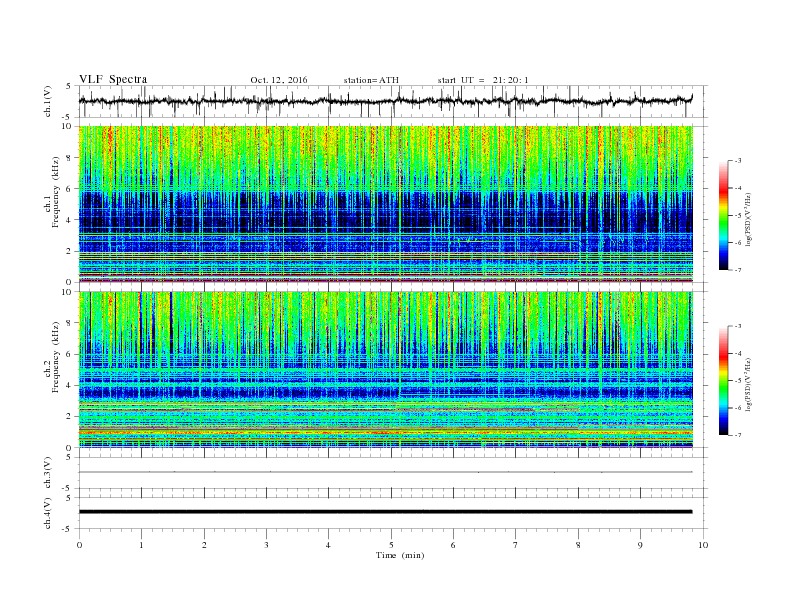Click inside the ch.1 spectrogram panel
792x612 pixels.
point(386,204)
